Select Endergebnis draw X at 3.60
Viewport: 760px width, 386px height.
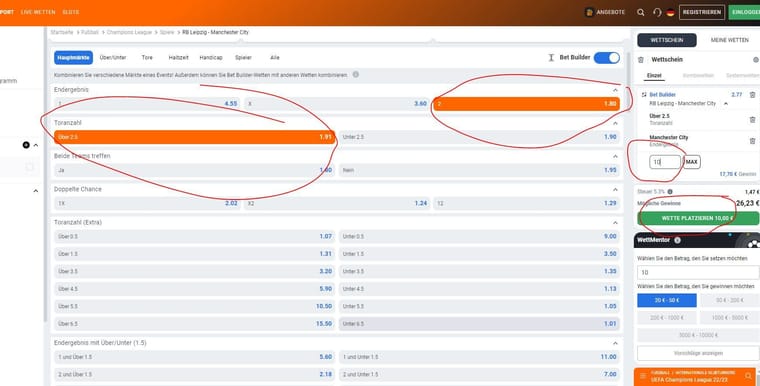(x=337, y=104)
